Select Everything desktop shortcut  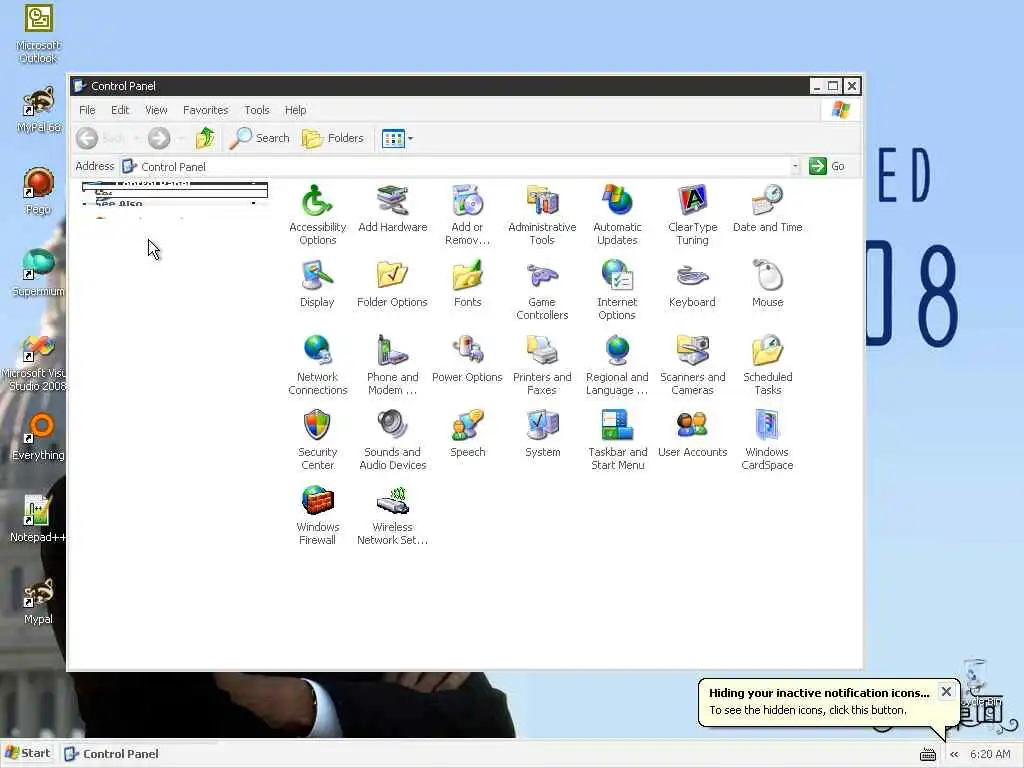tap(39, 437)
